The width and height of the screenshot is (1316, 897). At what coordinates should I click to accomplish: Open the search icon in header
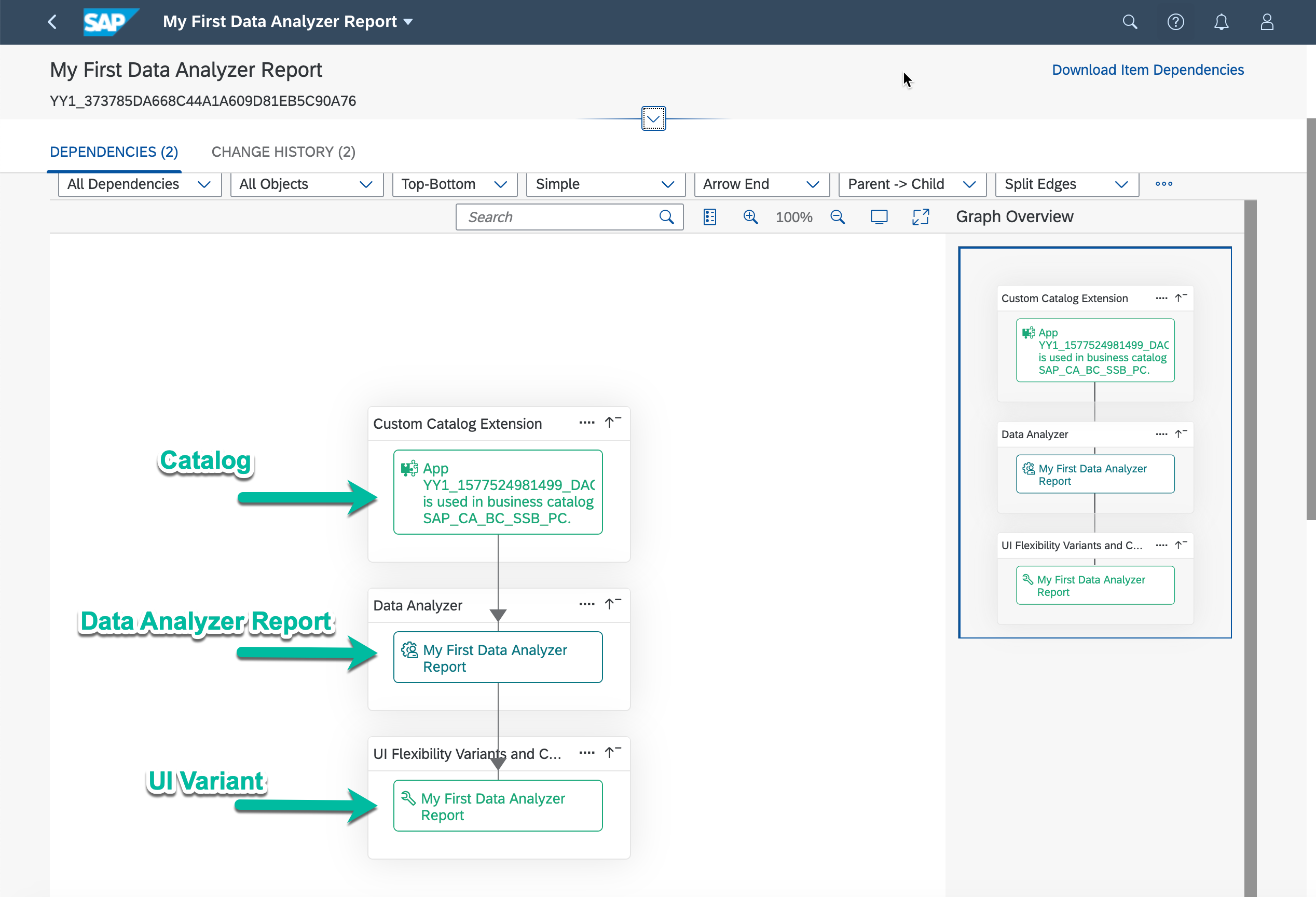click(1130, 22)
